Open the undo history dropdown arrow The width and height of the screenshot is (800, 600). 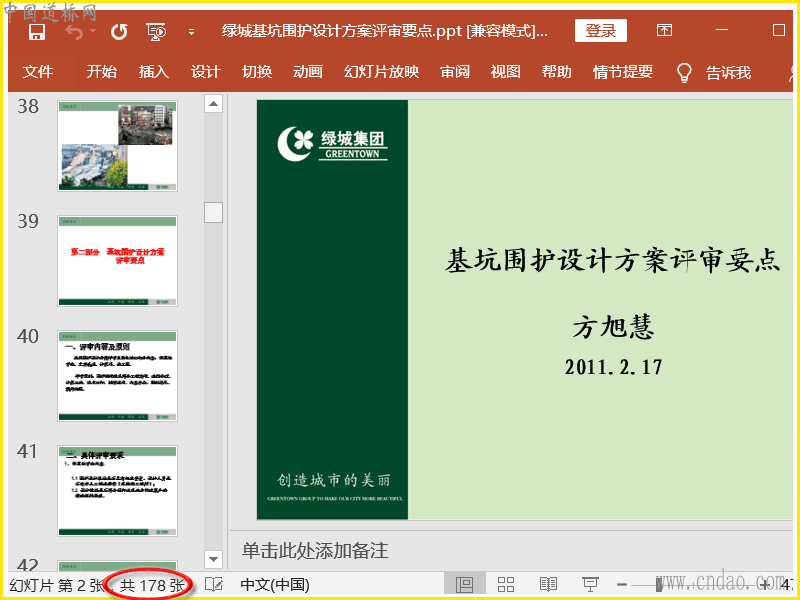pos(93,31)
